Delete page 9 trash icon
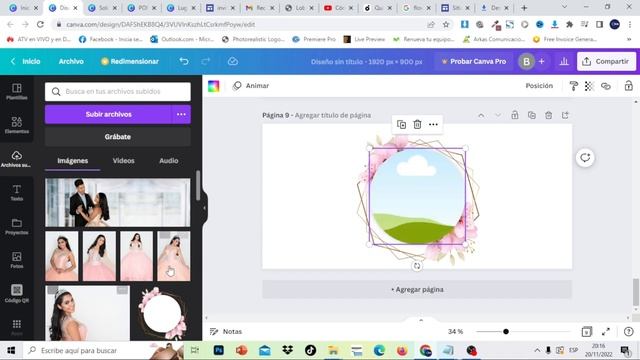640x360 pixels. pyautogui.click(x=548, y=116)
